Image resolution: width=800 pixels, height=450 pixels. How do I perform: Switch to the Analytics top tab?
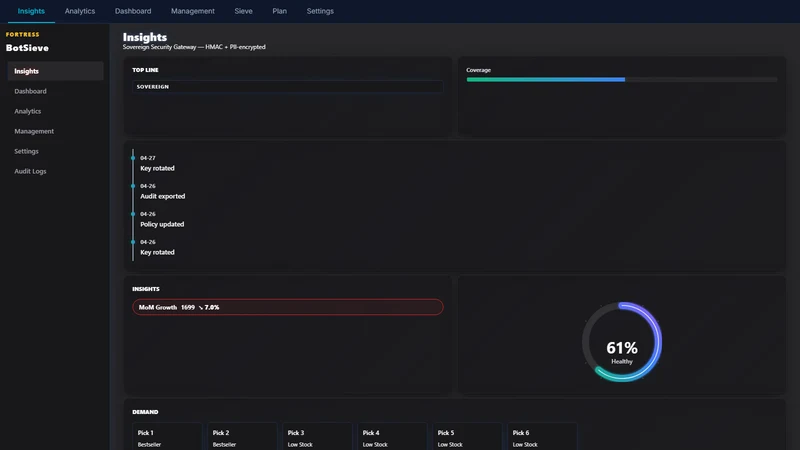(x=80, y=11)
